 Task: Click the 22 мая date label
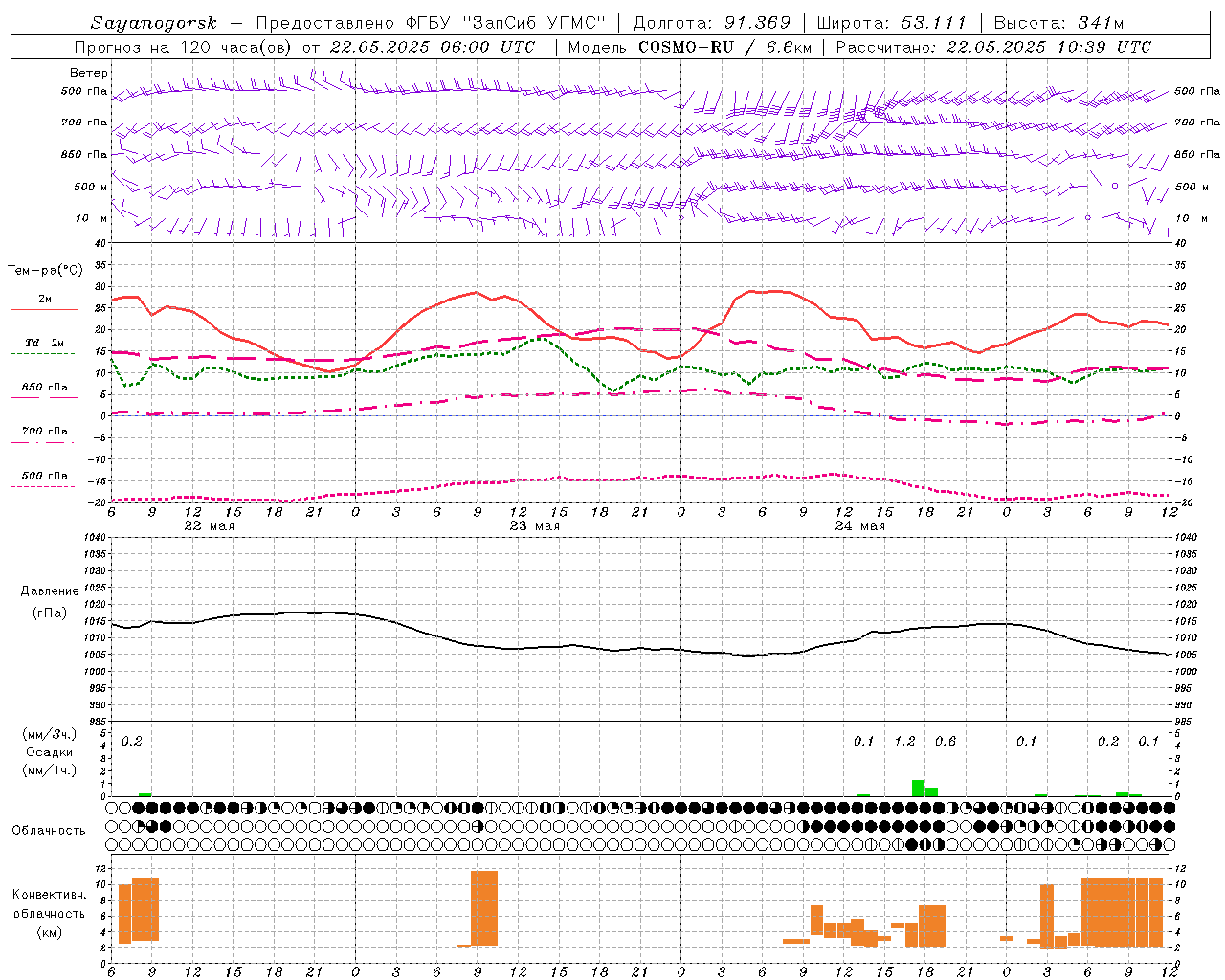pos(209,526)
